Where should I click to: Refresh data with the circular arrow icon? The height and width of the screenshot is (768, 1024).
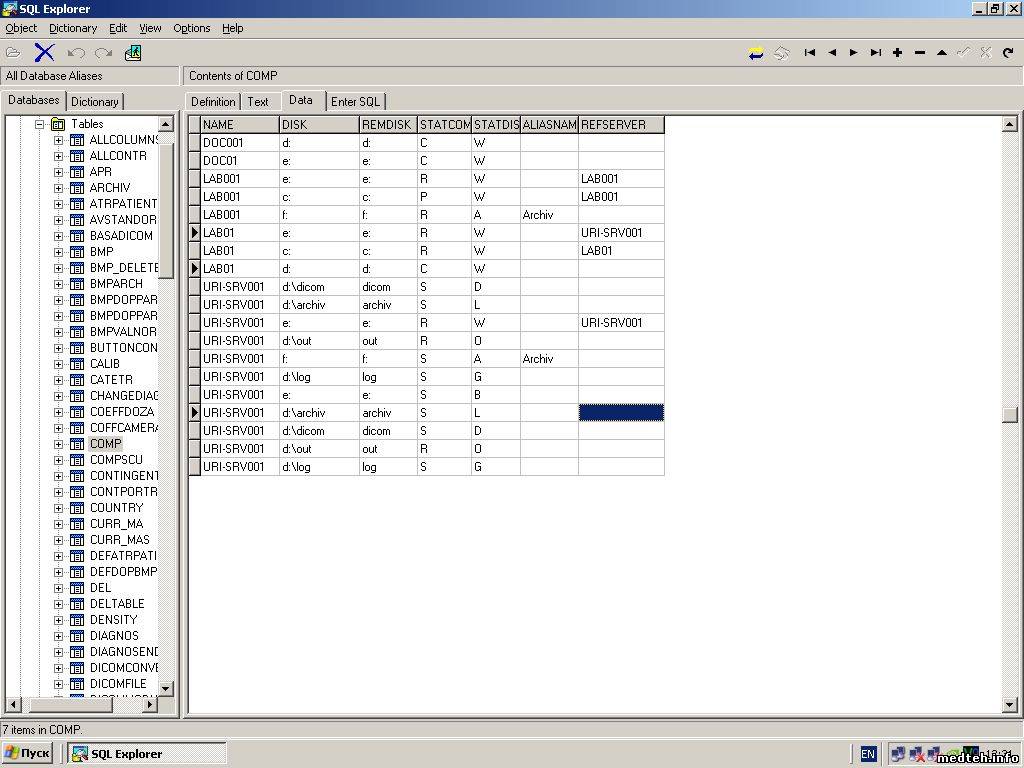(1008, 53)
